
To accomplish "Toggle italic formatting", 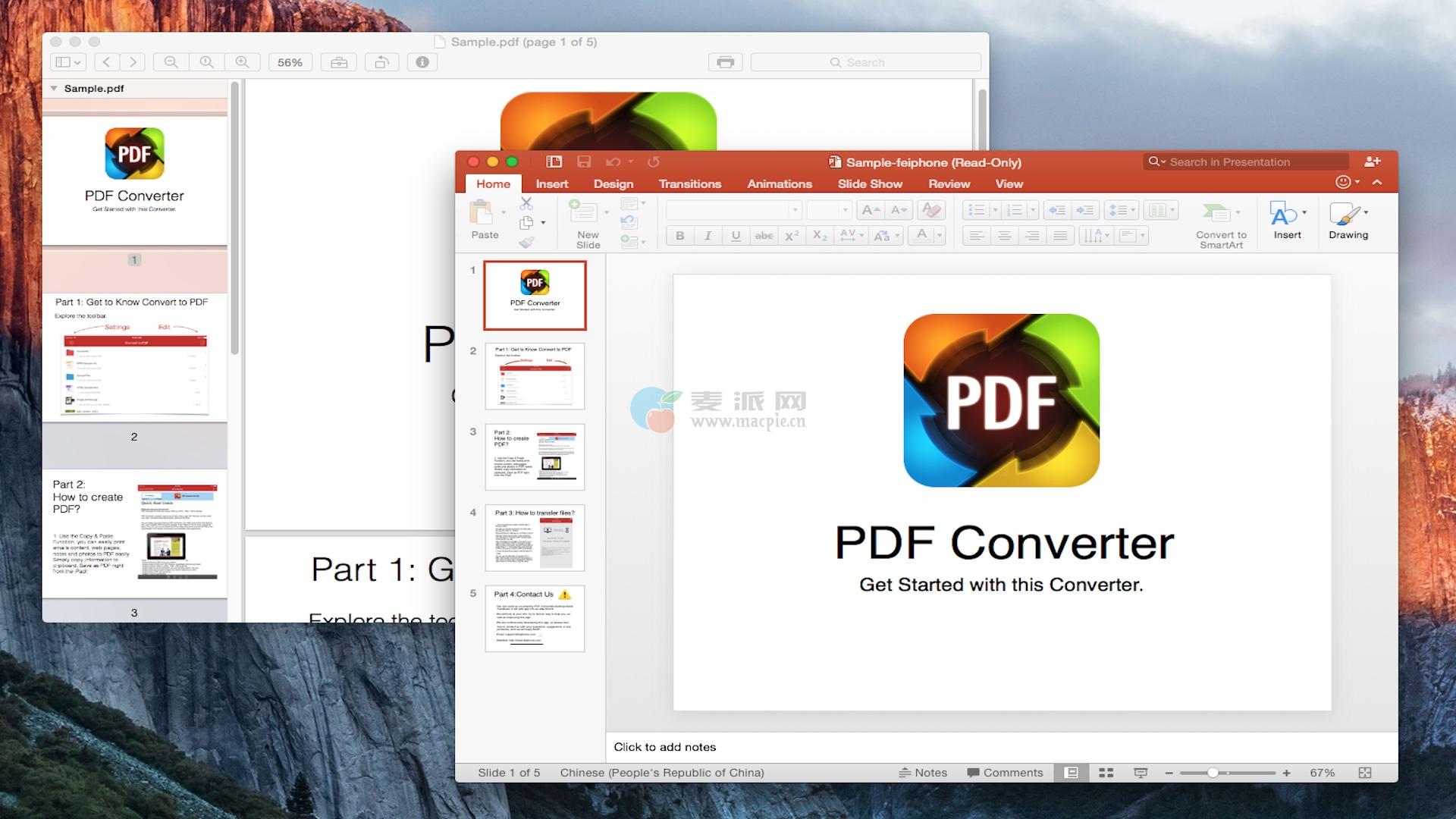I will click(708, 236).
